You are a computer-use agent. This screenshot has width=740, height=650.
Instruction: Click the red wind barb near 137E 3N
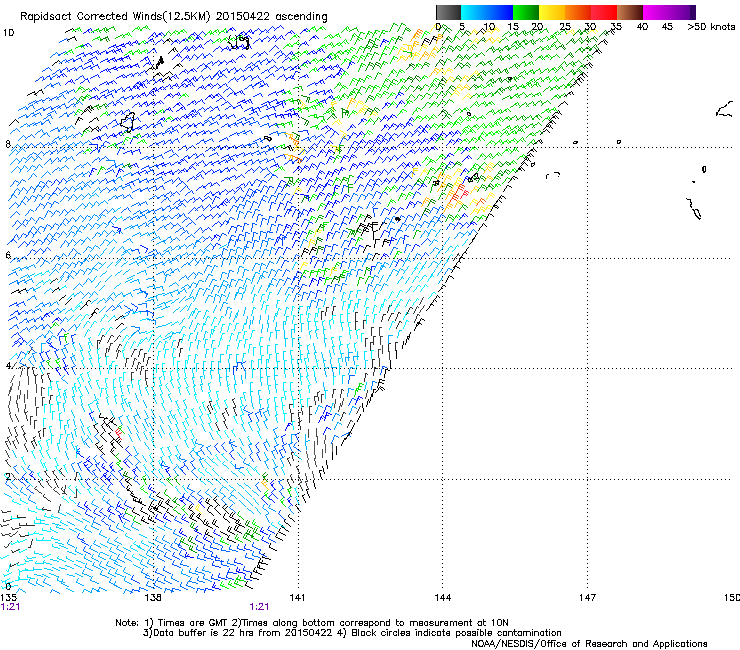(x=118, y=433)
